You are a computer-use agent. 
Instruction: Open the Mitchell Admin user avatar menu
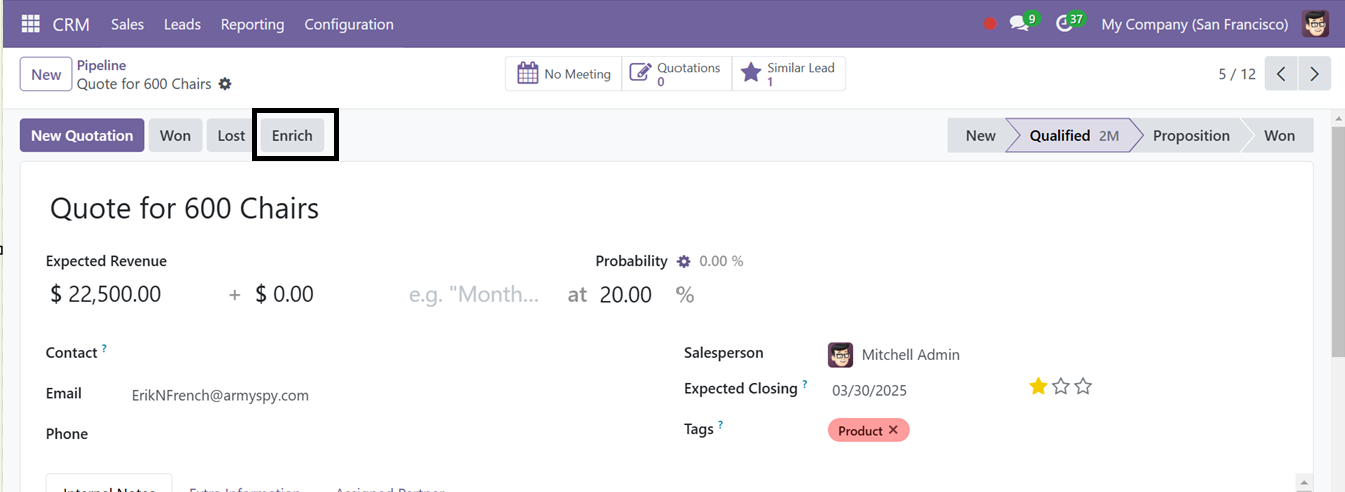click(x=1316, y=24)
